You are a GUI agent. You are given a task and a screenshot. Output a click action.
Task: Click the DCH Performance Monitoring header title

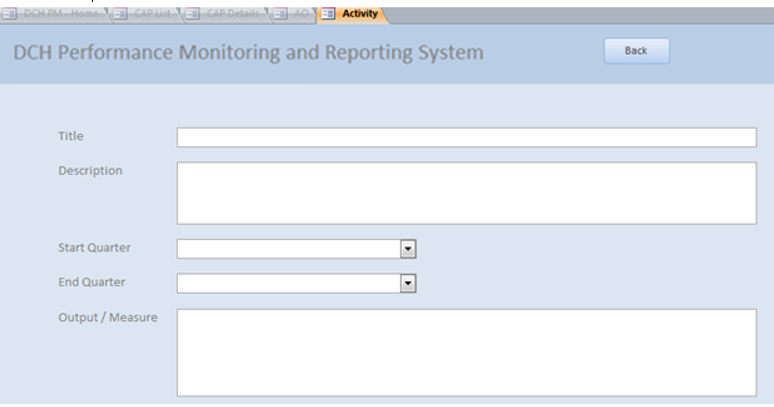(248, 52)
